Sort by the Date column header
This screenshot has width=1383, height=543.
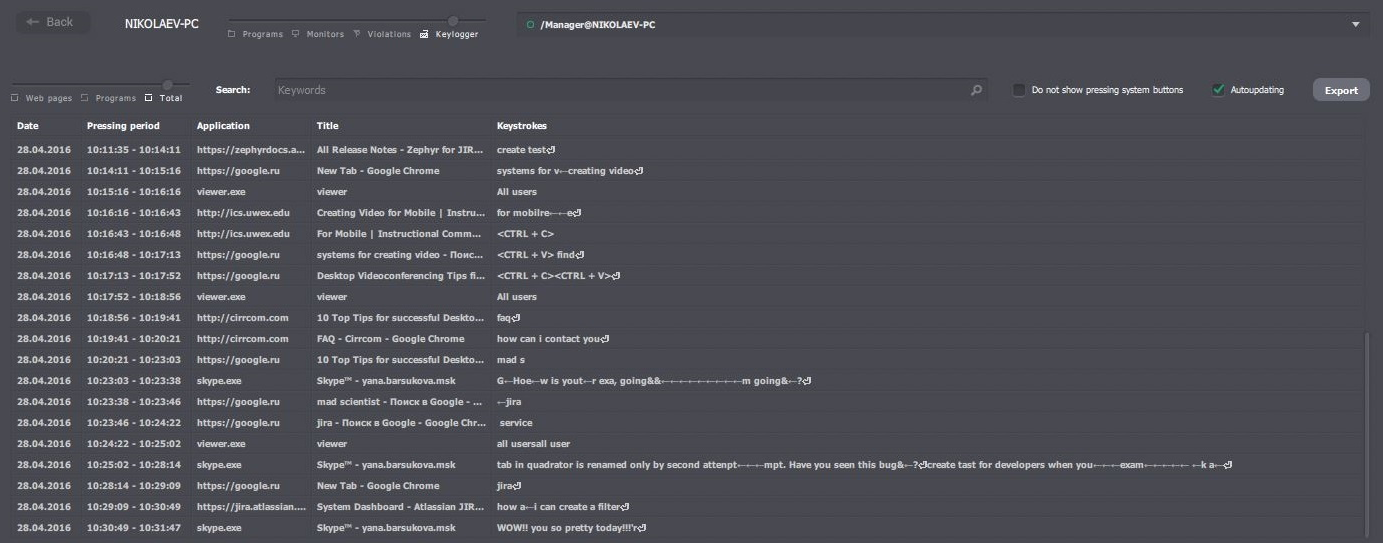[x=28, y=126]
